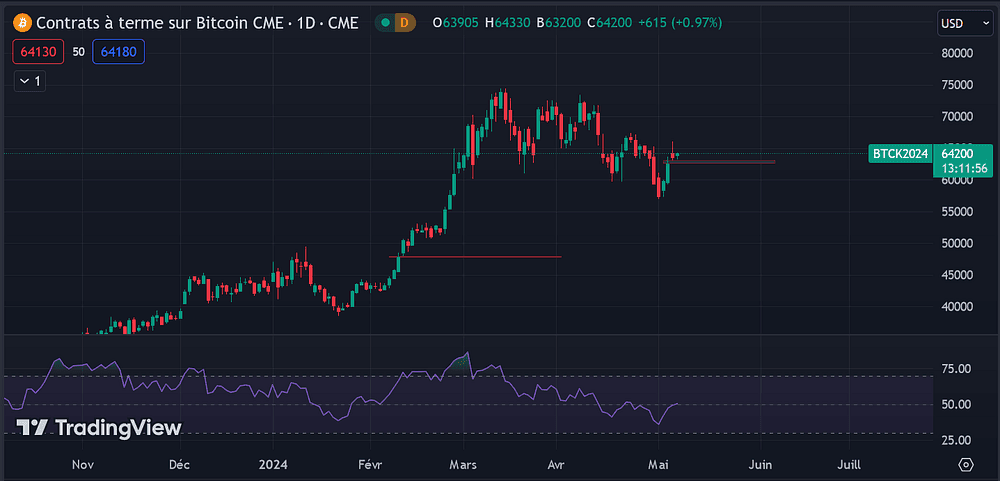Click the close value C64200 in header
This screenshot has height=481, width=1000.
tap(610, 24)
